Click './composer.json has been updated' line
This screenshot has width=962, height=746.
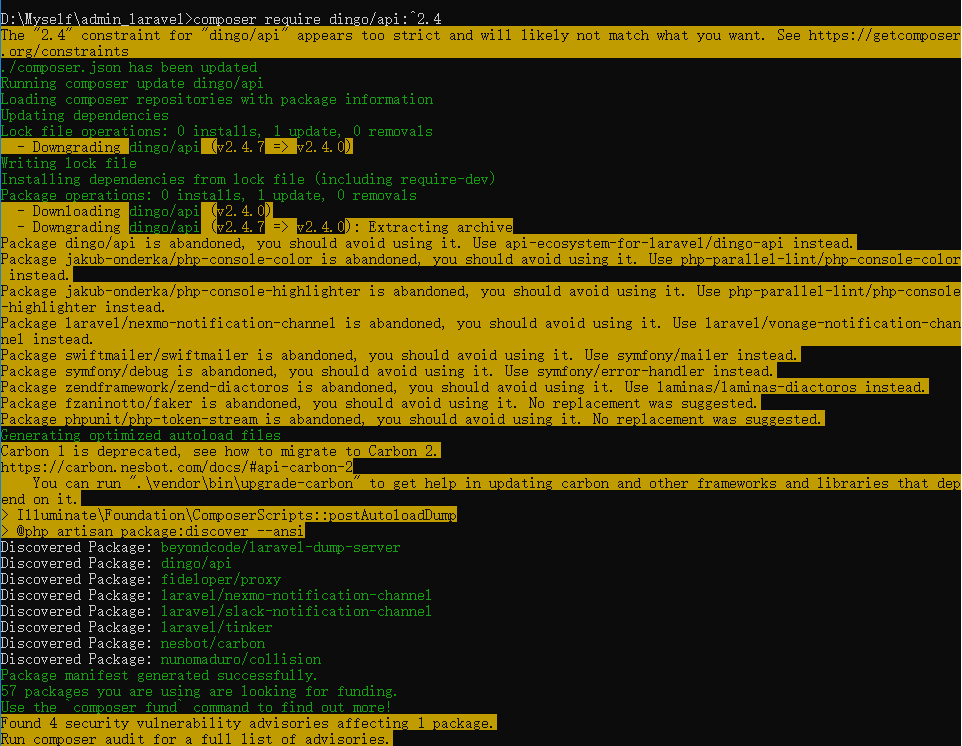(129, 67)
